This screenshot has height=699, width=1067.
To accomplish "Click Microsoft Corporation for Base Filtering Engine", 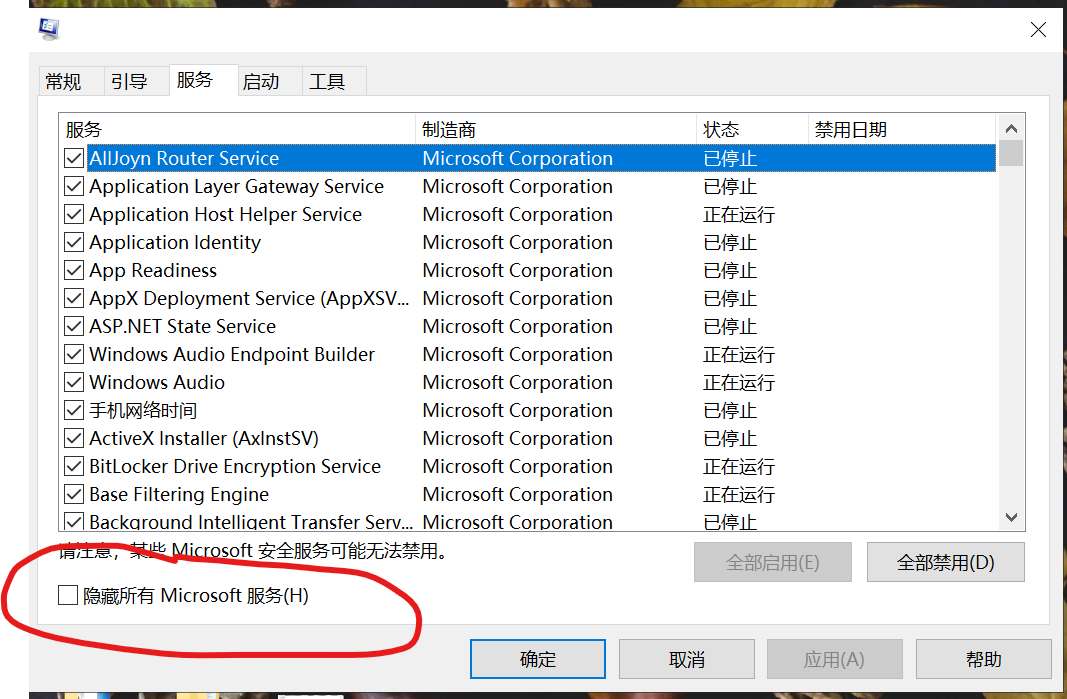I will pos(517,494).
